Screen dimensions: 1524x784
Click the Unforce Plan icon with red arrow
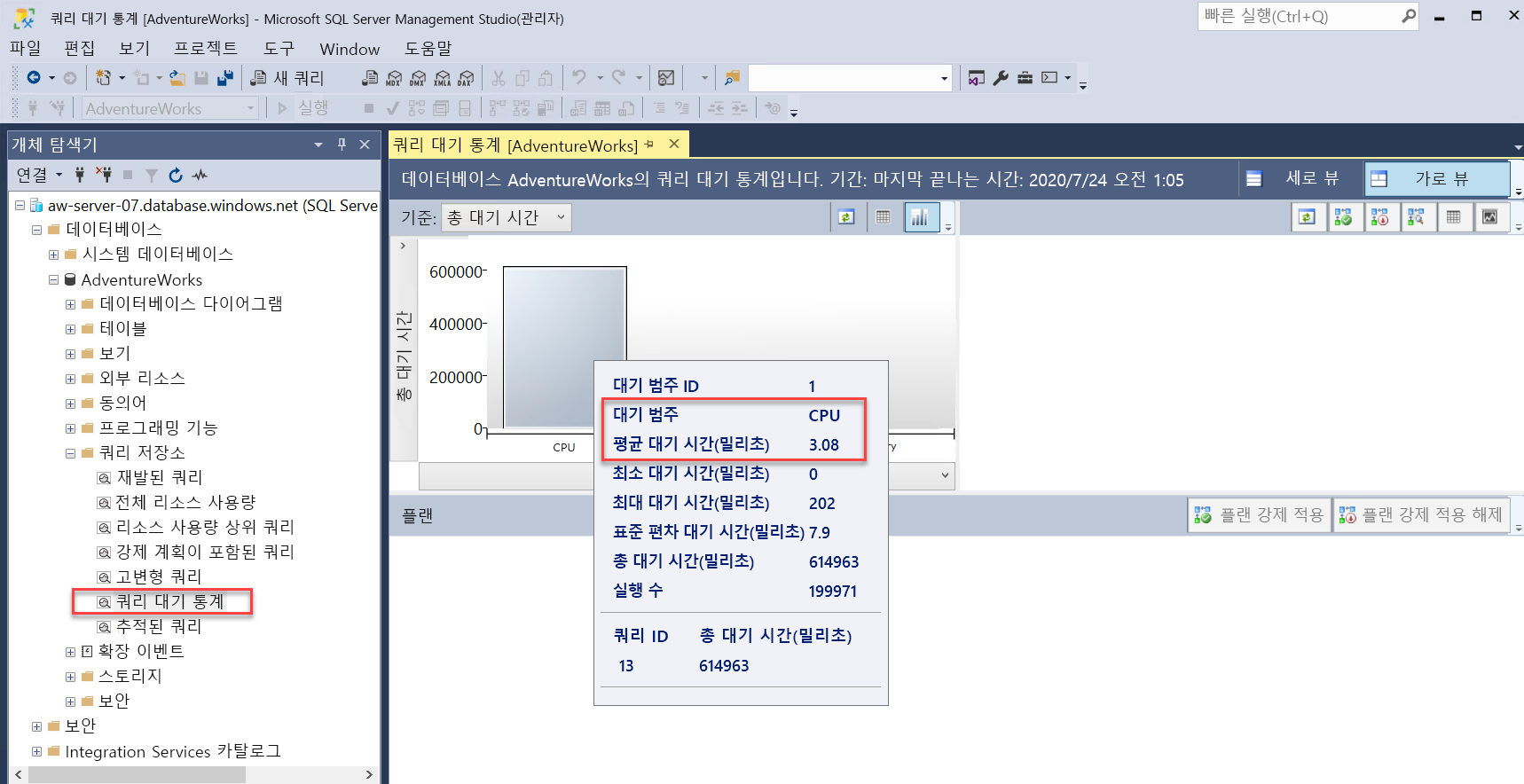1379,217
